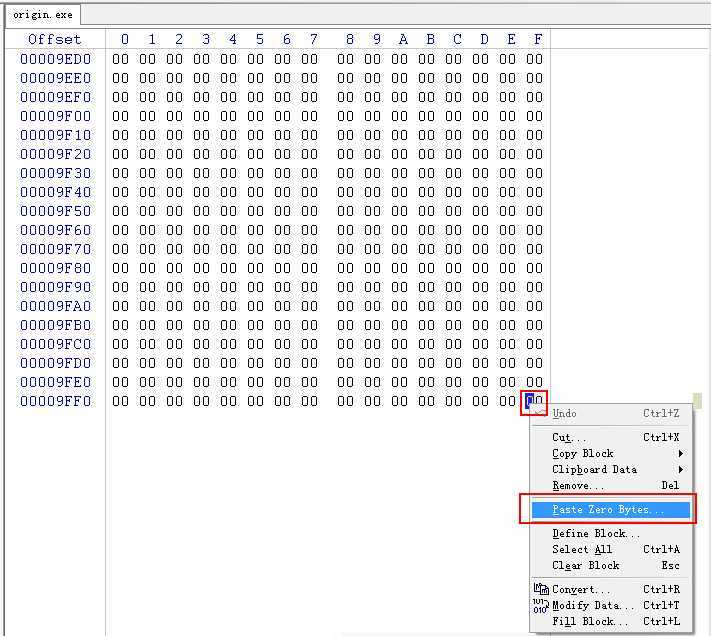This screenshot has height=636, width=711.
Task: Click the Convert icon in context menu
Action: pos(541,589)
